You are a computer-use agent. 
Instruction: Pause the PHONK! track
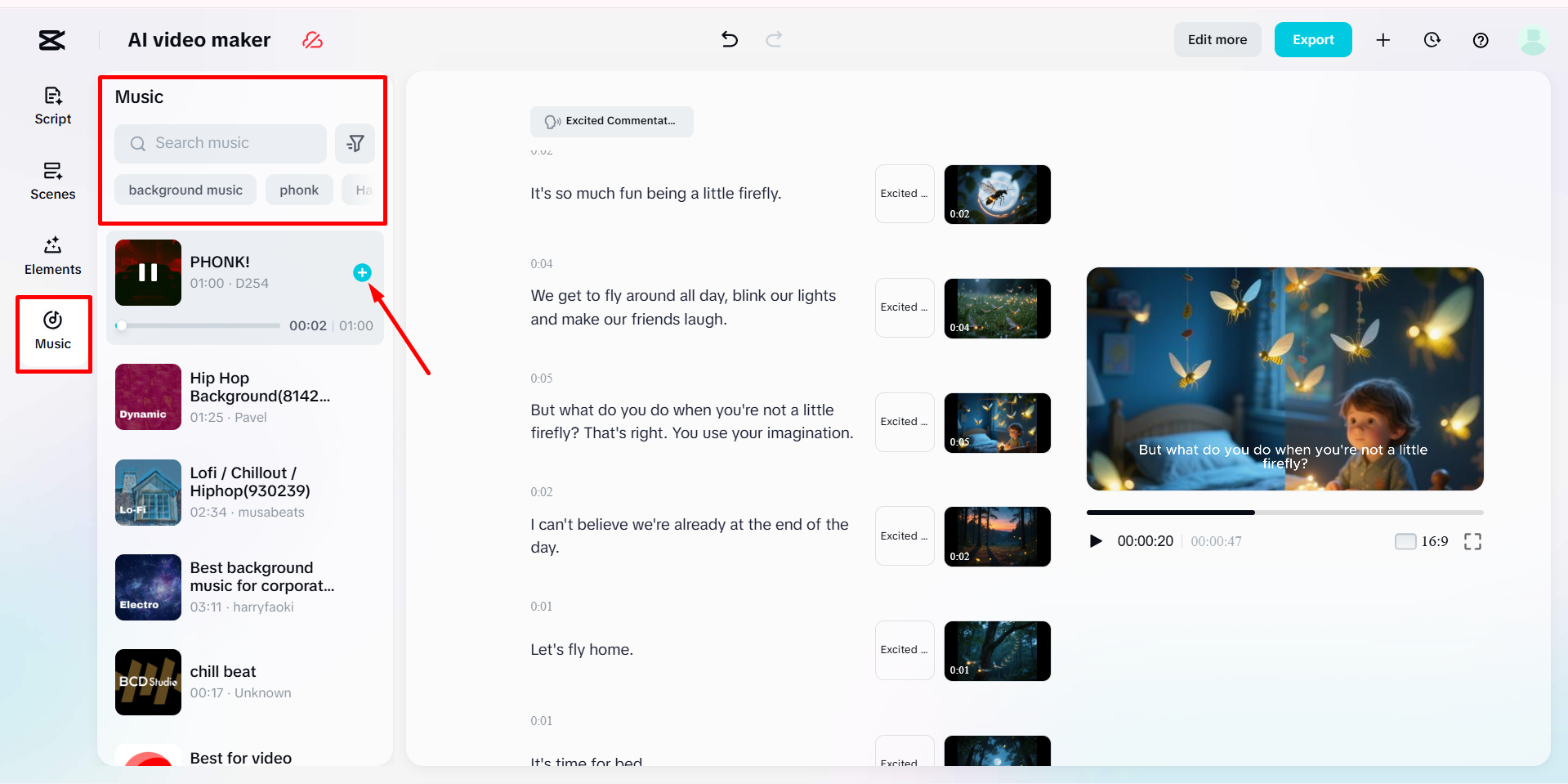148,272
